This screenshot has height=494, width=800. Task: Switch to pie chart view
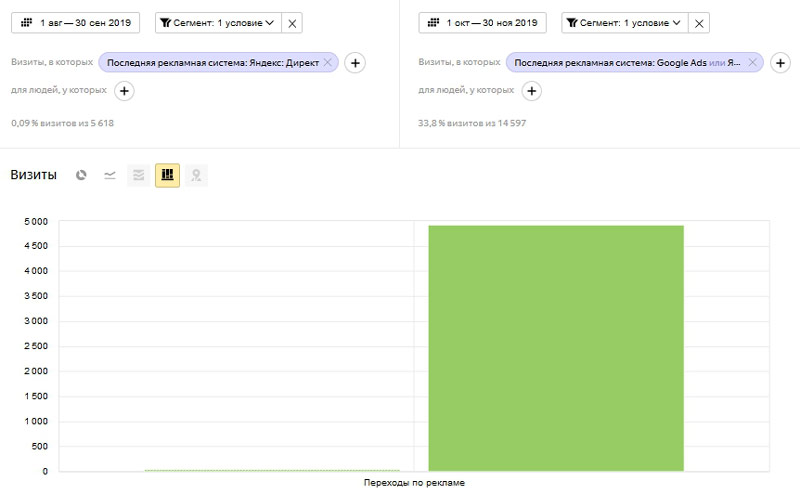pos(81,175)
